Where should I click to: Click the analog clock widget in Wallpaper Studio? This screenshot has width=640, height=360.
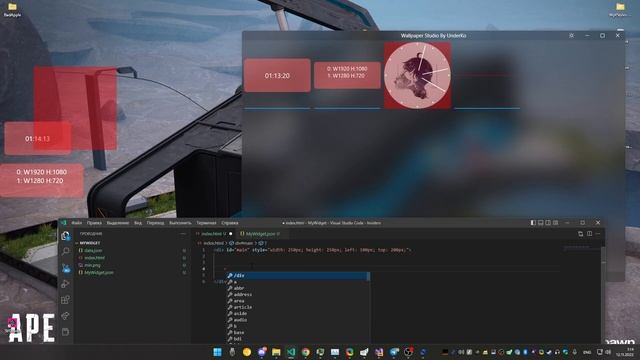click(418, 75)
